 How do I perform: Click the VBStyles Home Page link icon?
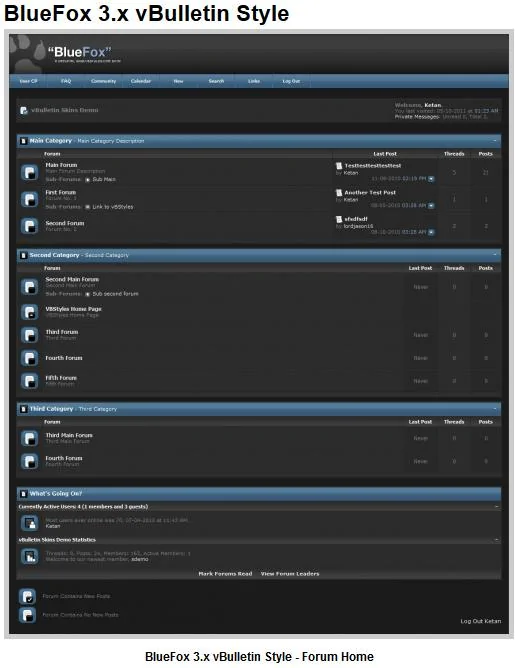coord(29,312)
